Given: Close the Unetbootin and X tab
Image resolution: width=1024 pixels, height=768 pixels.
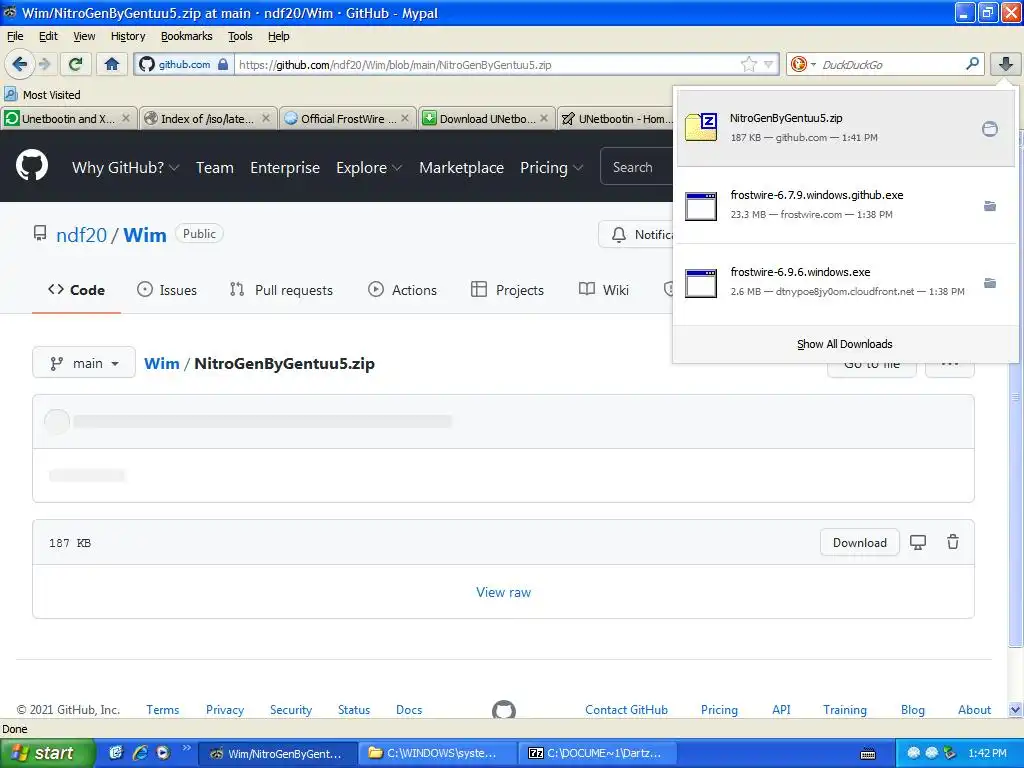Looking at the screenshot, I should [x=126, y=118].
